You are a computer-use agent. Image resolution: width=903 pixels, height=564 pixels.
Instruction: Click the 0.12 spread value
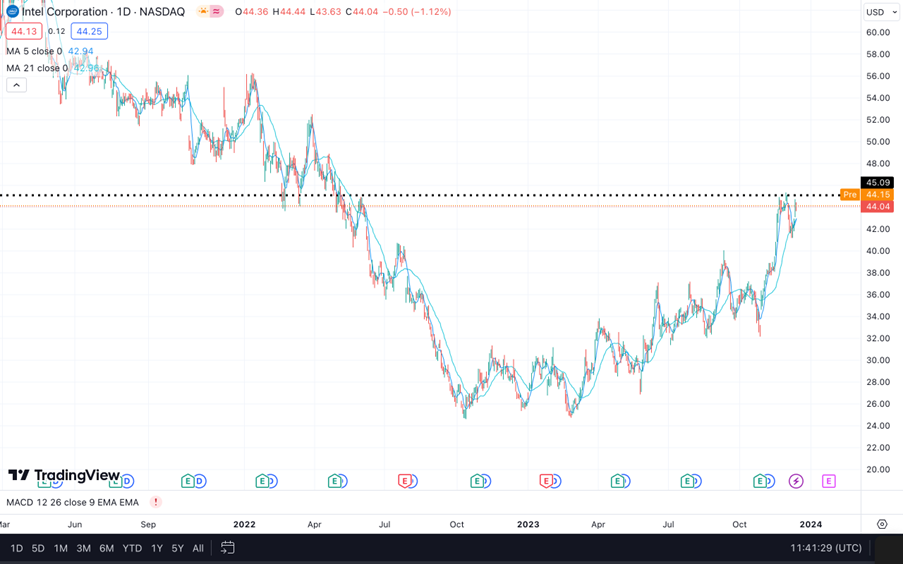(x=56, y=31)
